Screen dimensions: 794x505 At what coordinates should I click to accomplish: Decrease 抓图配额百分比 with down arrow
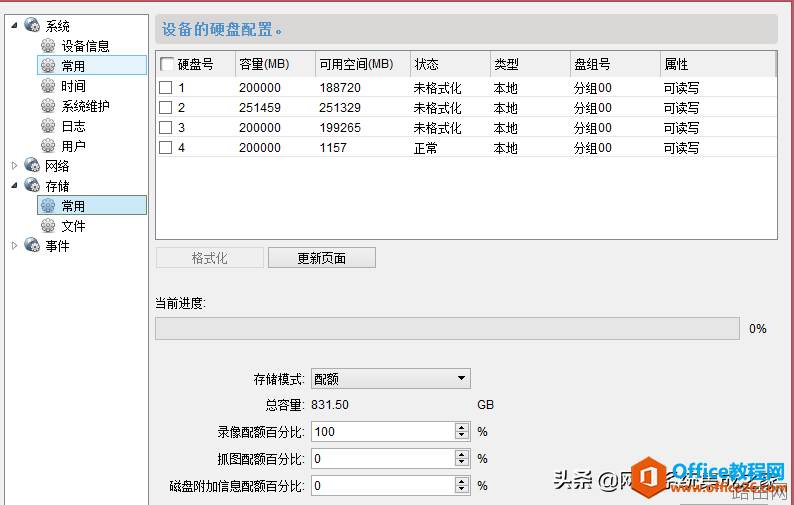tap(461, 463)
